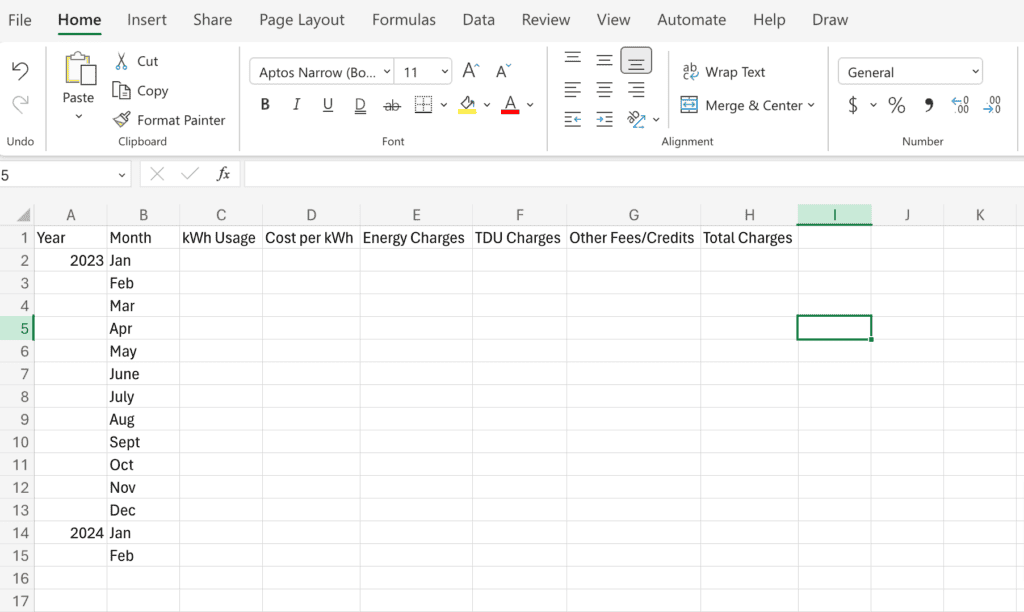Apply underline formatting
Screen dimensions: 1024x612
[328, 104]
